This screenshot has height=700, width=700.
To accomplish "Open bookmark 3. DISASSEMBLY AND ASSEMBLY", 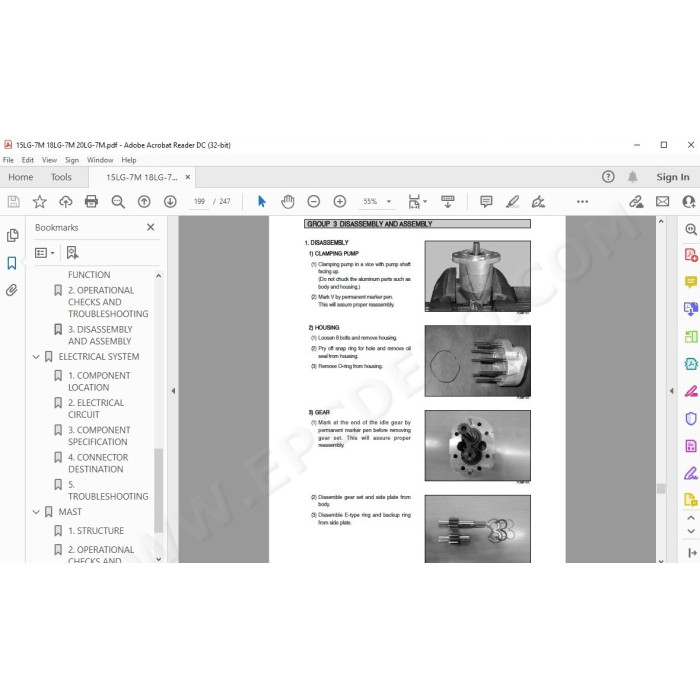I will [x=100, y=335].
